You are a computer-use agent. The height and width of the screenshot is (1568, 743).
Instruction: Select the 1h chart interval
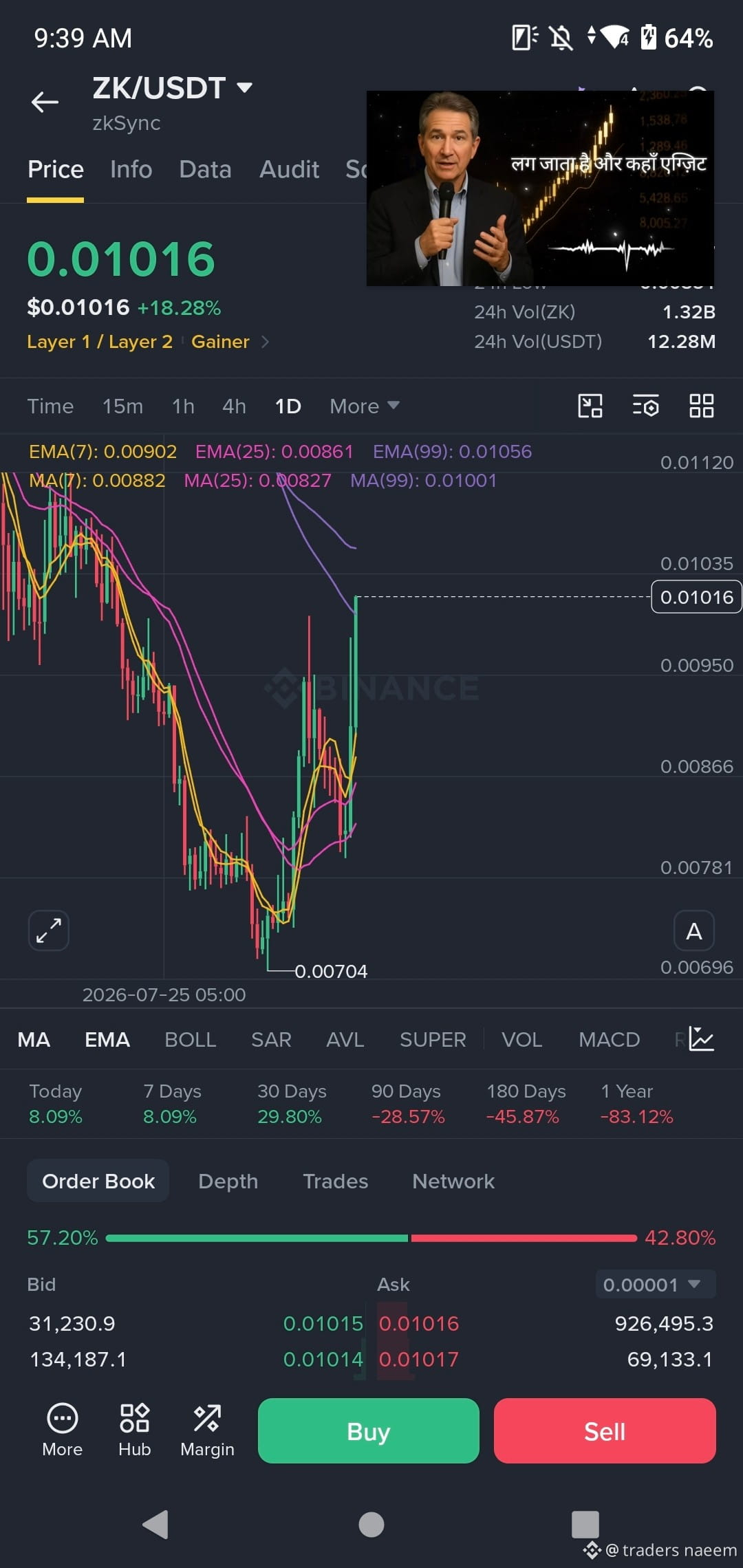(183, 406)
